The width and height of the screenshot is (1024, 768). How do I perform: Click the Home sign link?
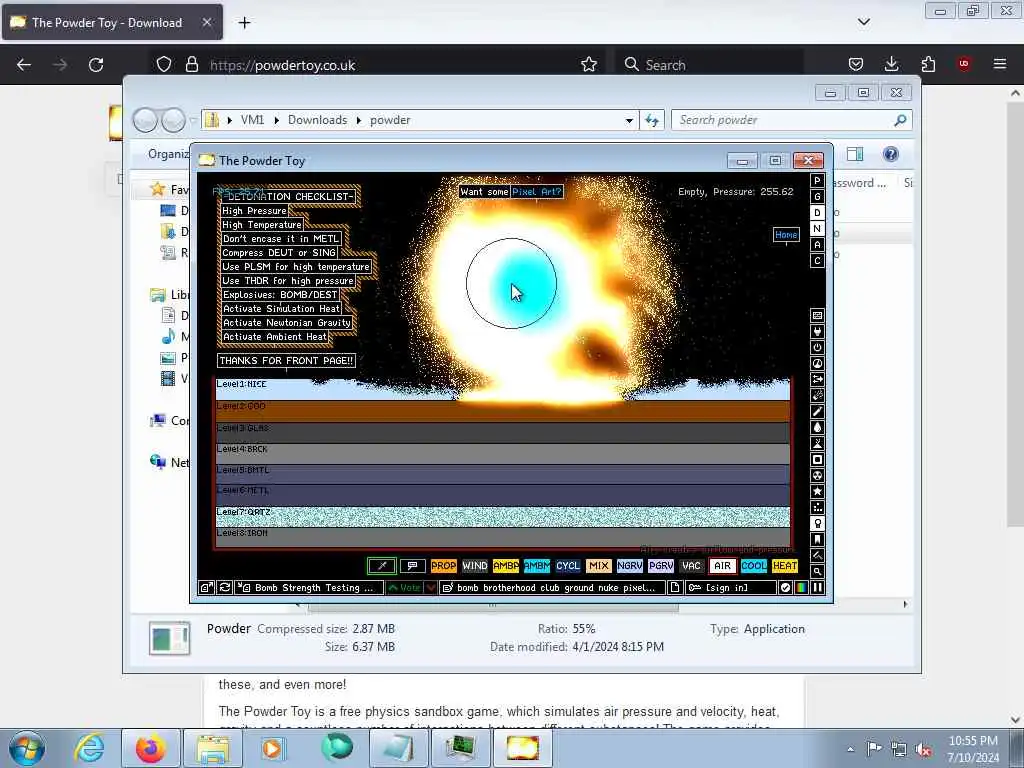pyautogui.click(x=786, y=234)
